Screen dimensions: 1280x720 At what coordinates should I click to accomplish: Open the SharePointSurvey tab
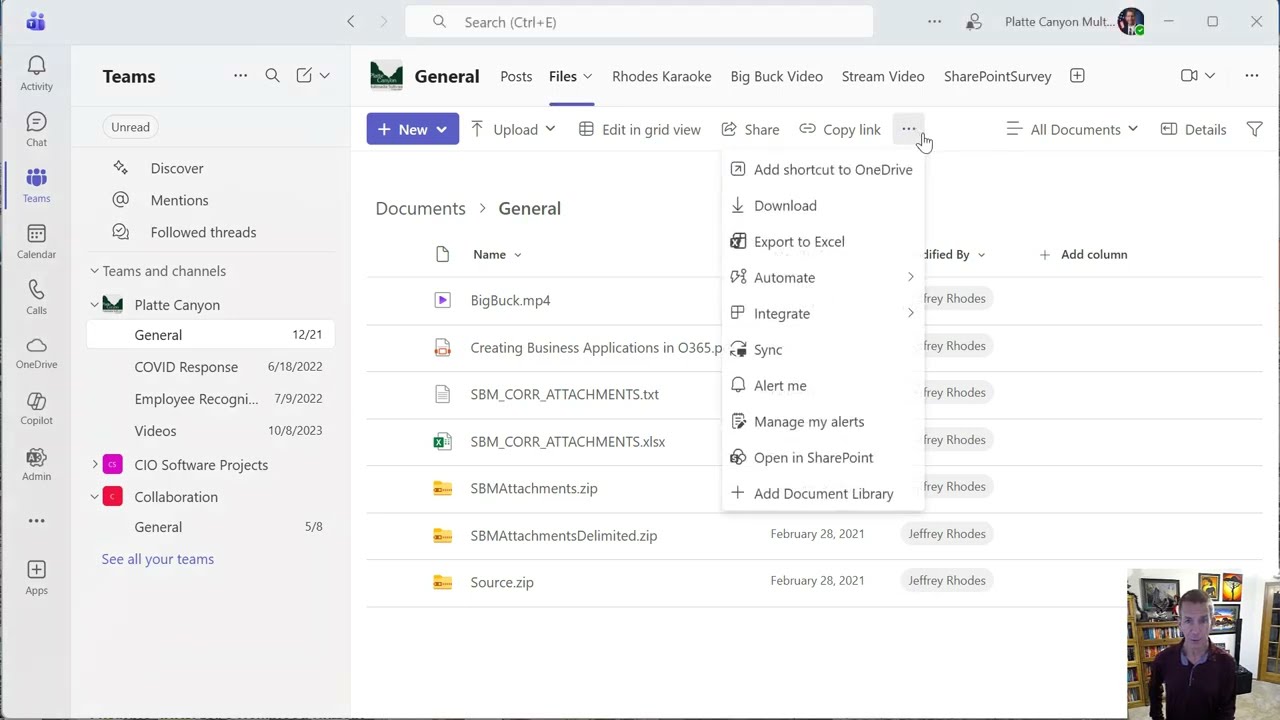click(997, 76)
